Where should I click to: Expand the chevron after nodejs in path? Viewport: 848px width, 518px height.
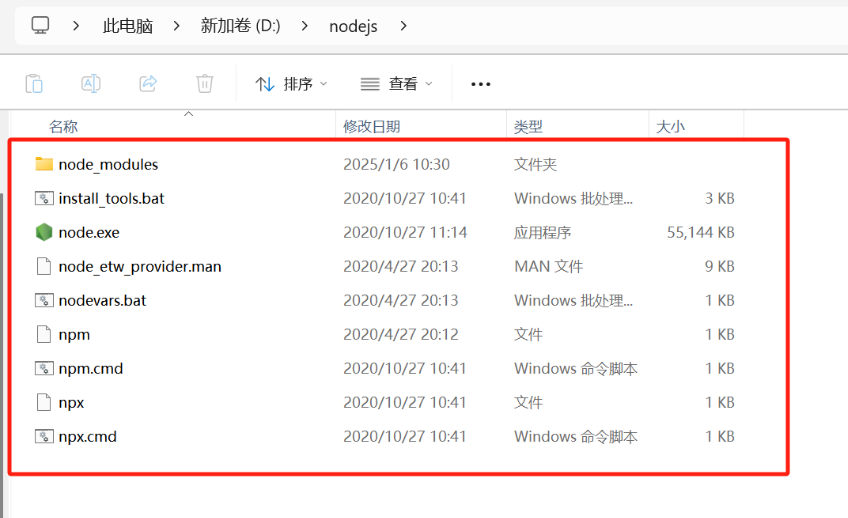(x=403, y=26)
